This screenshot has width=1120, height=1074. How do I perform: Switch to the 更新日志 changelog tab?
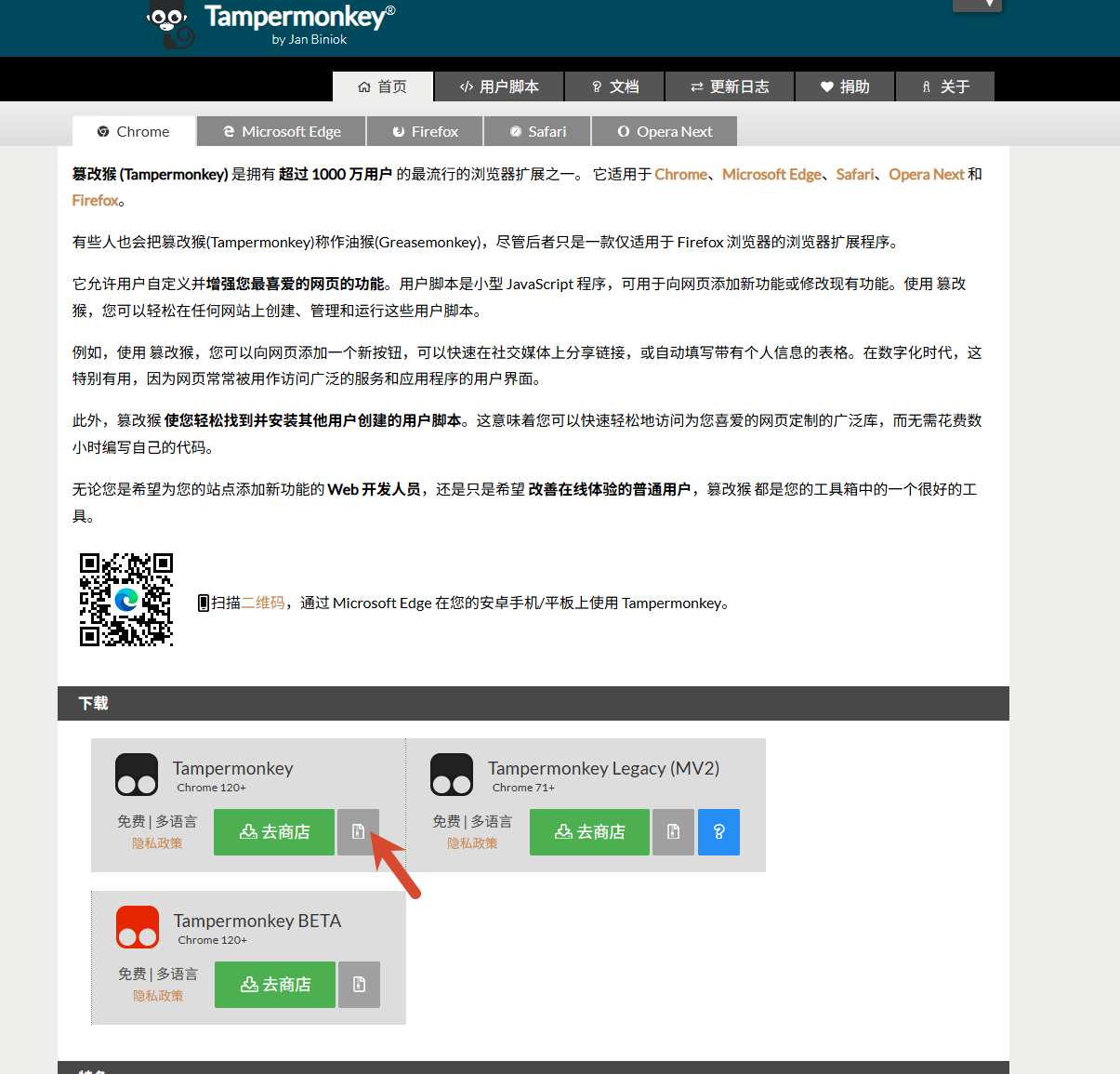(x=730, y=86)
